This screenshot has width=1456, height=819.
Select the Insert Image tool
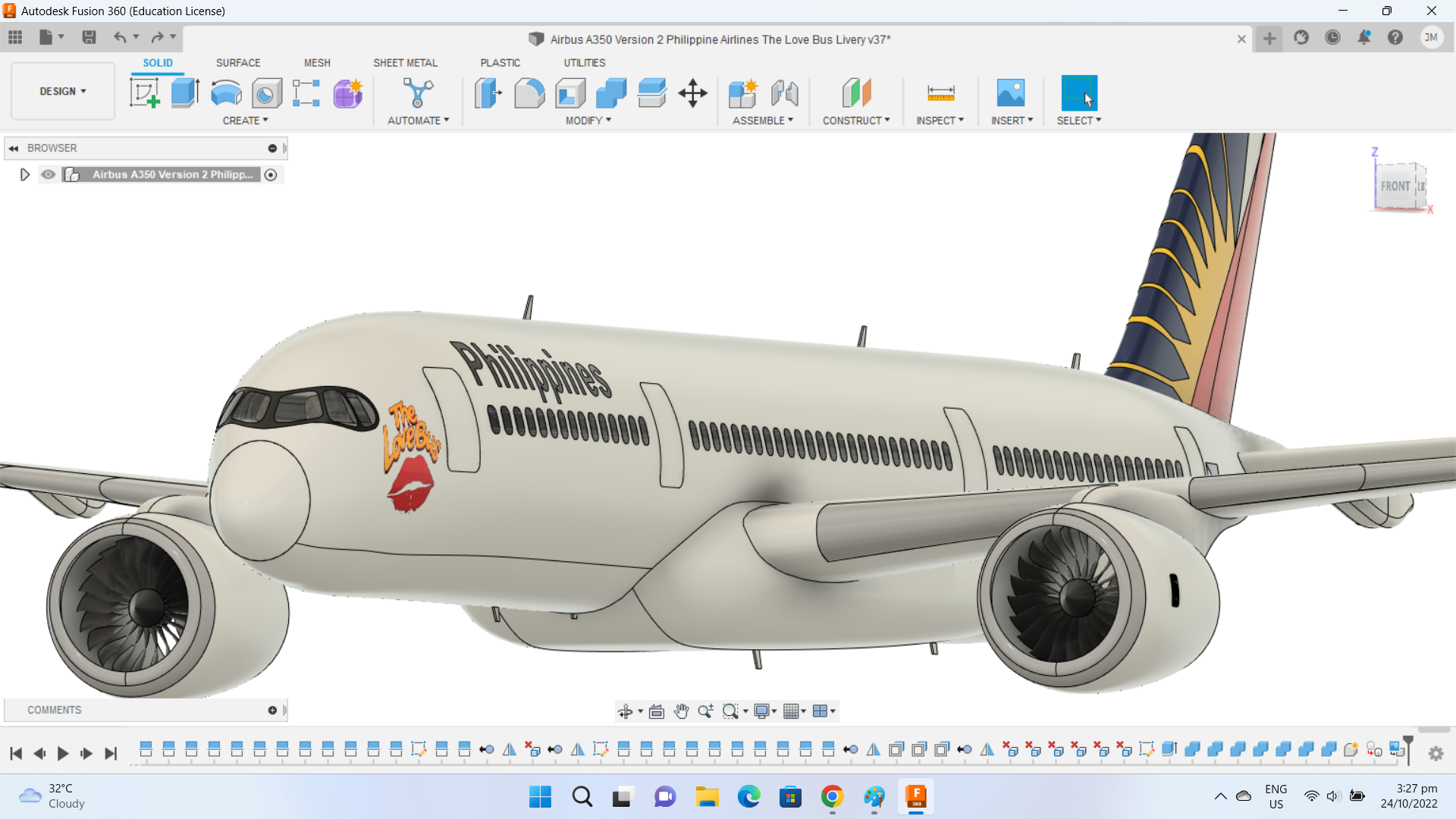point(1011,93)
